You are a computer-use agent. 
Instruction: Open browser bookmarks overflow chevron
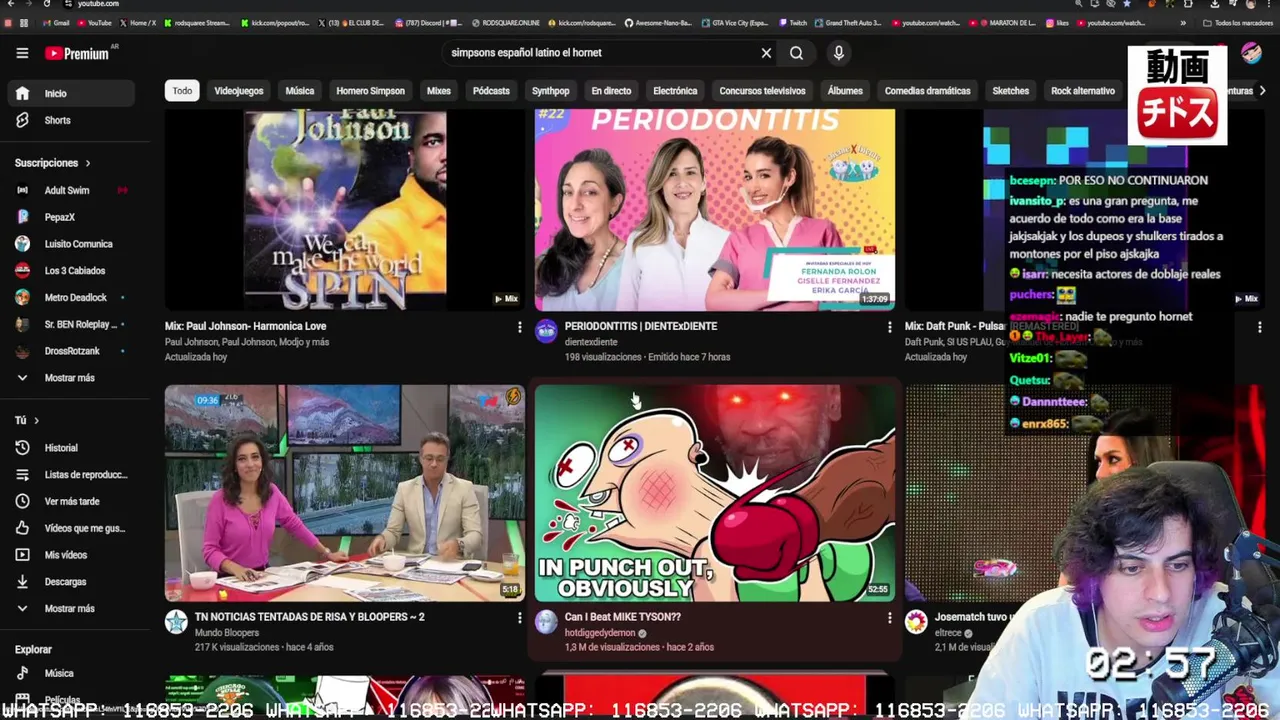coord(1184,23)
